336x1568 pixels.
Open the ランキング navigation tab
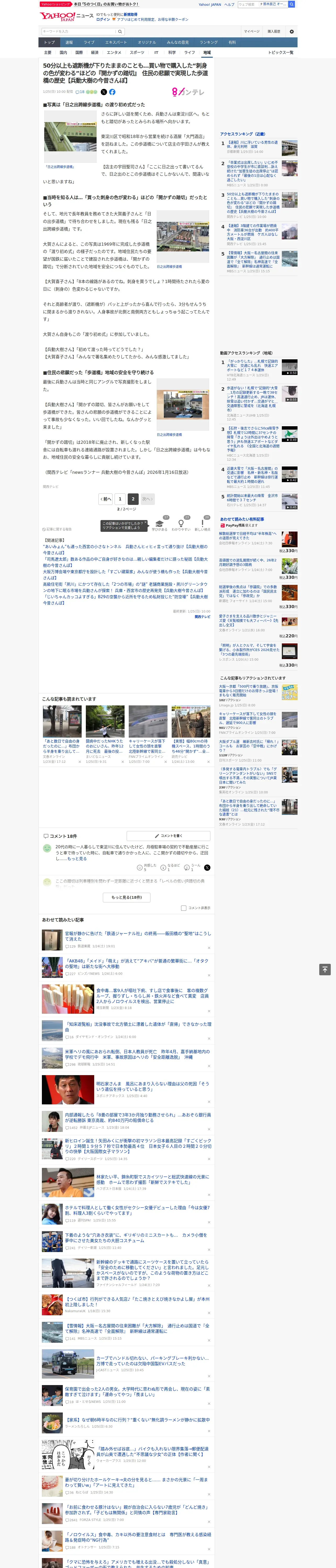click(x=209, y=43)
